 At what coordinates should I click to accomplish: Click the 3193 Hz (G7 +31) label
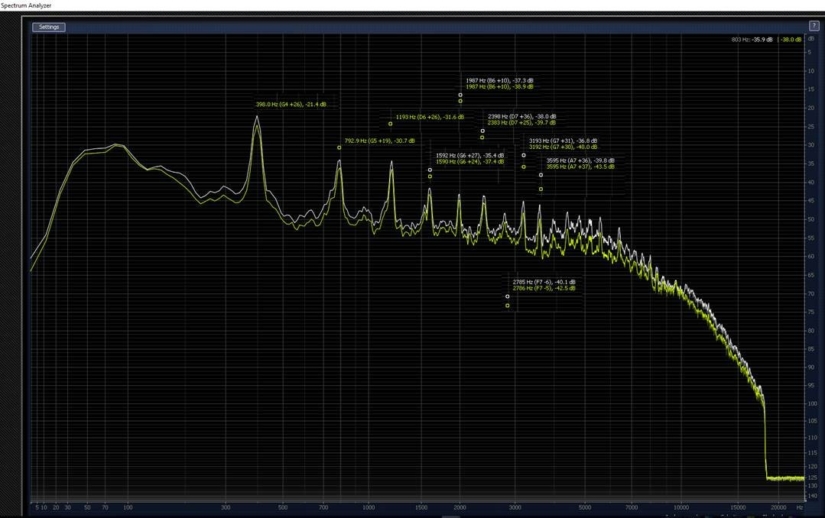tap(563, 141)
